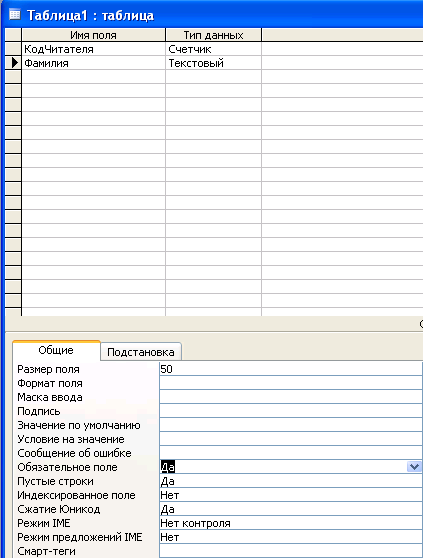
Task: Click the Обязательное поле property label
Action: [x=67, y=467]
